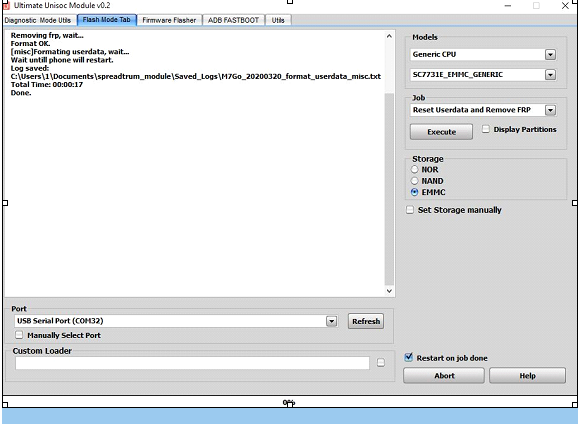Viewport: 584px width, 427px height.
Task: Click the log panel scrollbar thumb
Action: [x=389, y=189]
